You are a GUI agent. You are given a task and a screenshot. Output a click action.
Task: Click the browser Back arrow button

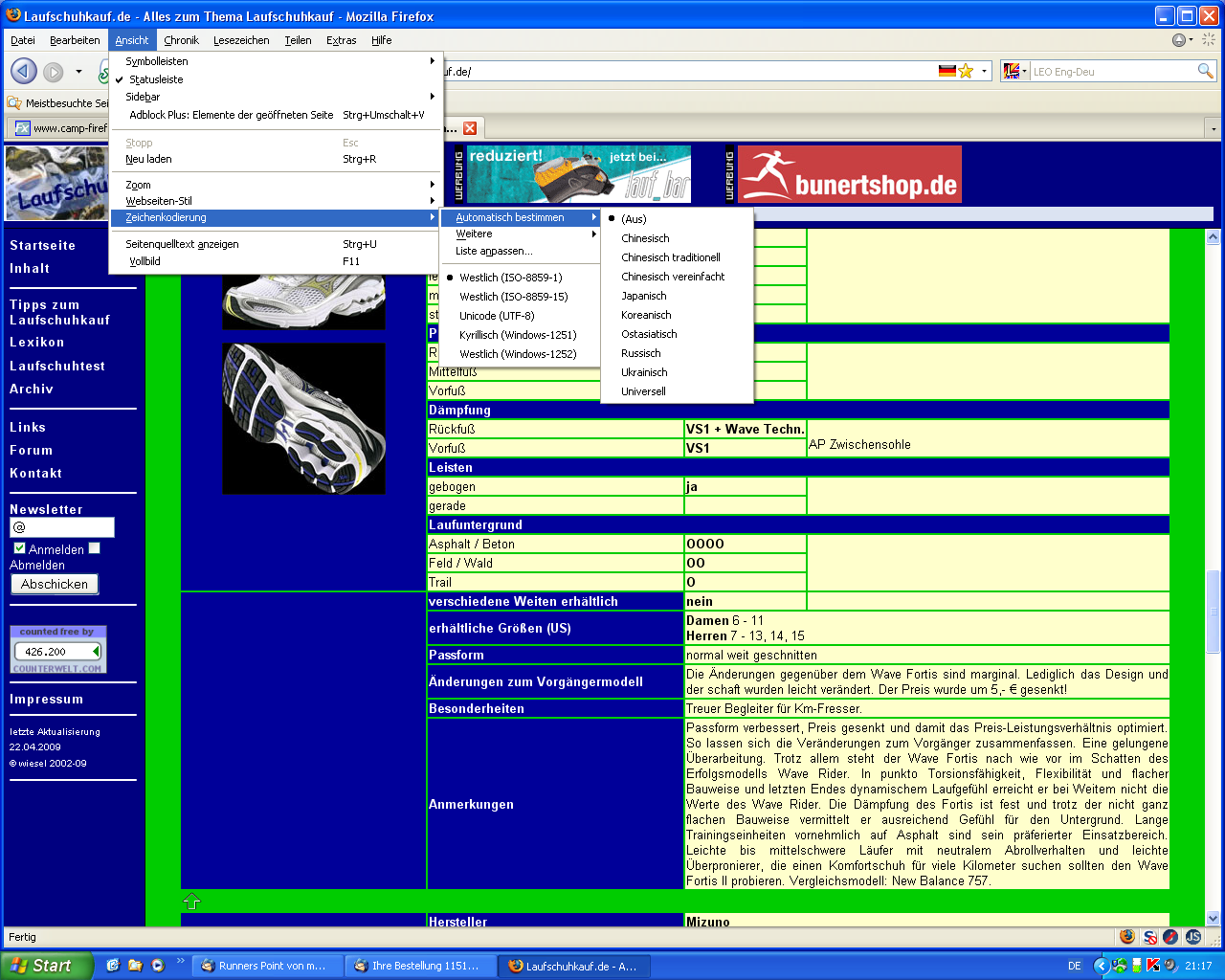[x=24, y=71]
